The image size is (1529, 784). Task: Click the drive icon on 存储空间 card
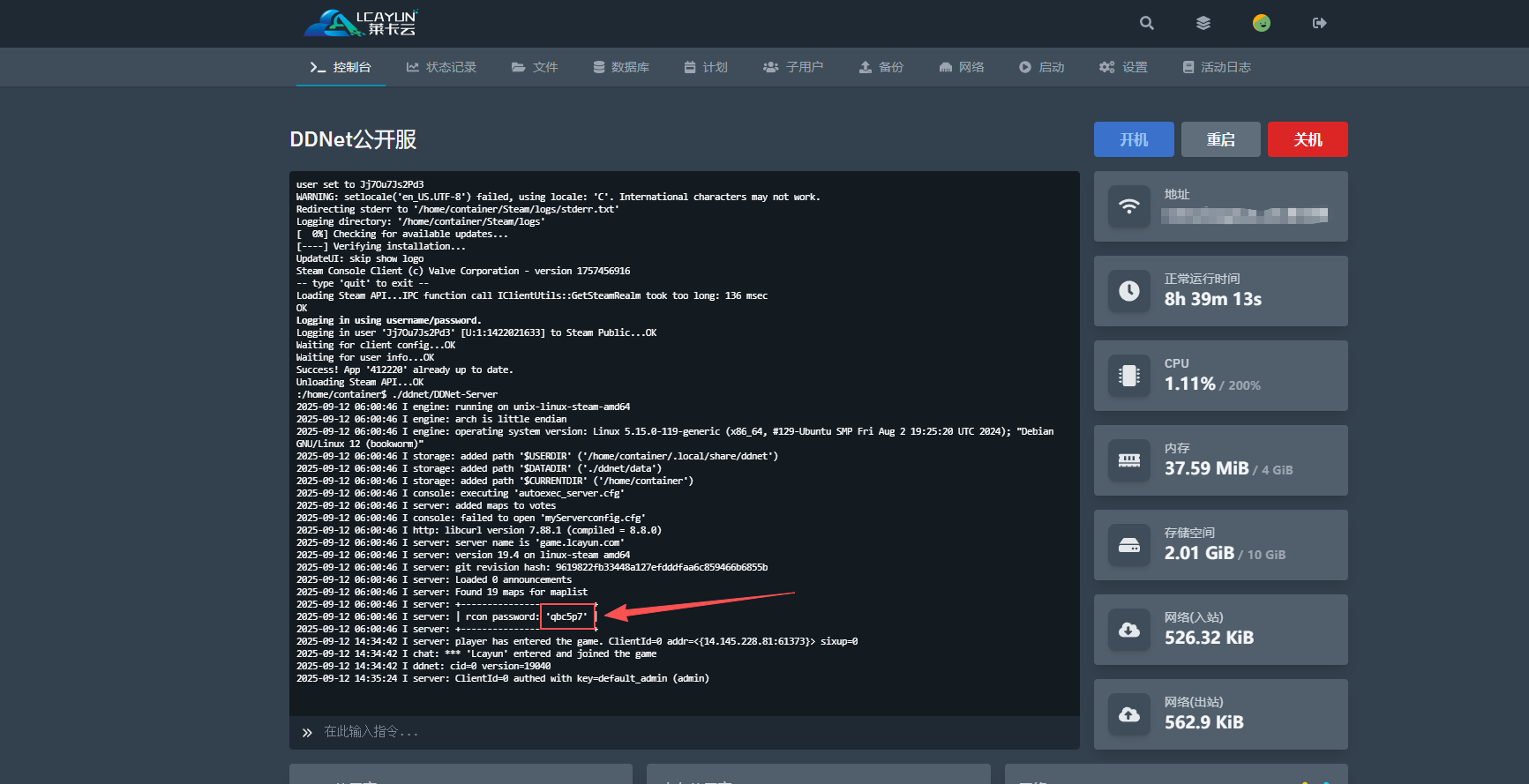[x=1129, y=545]
